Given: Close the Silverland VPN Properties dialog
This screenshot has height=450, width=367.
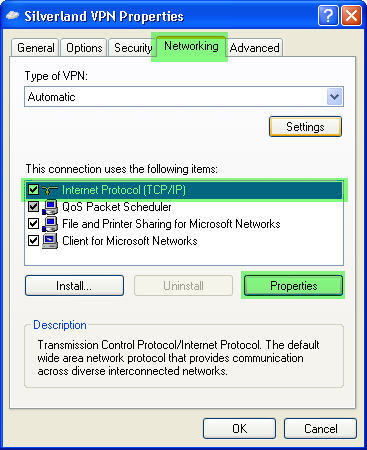Looking at the screenshot, I should point(352,16).
